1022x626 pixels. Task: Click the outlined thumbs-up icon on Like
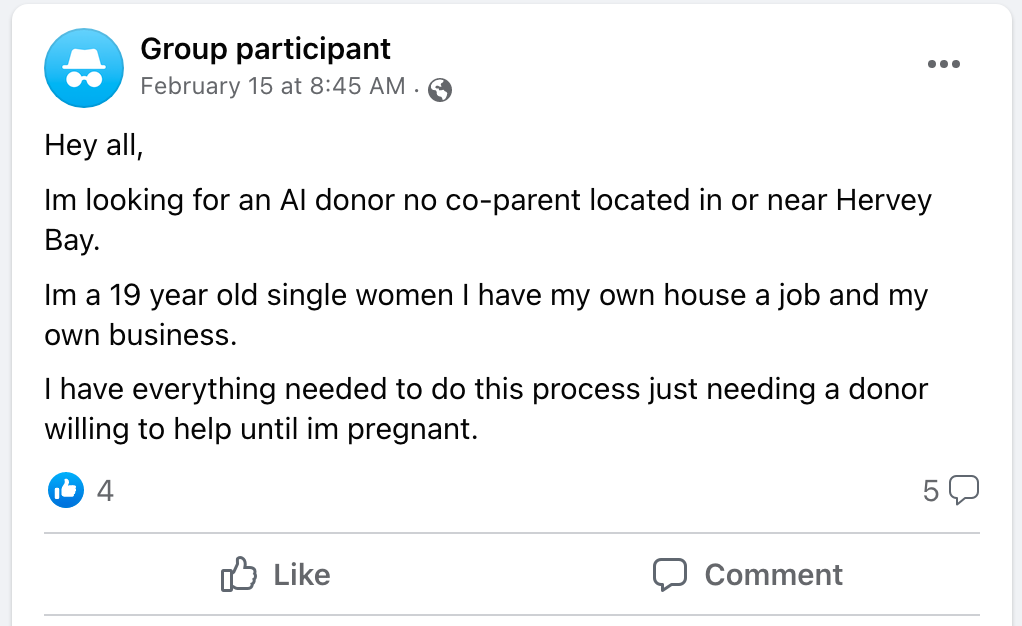(239, 574)
